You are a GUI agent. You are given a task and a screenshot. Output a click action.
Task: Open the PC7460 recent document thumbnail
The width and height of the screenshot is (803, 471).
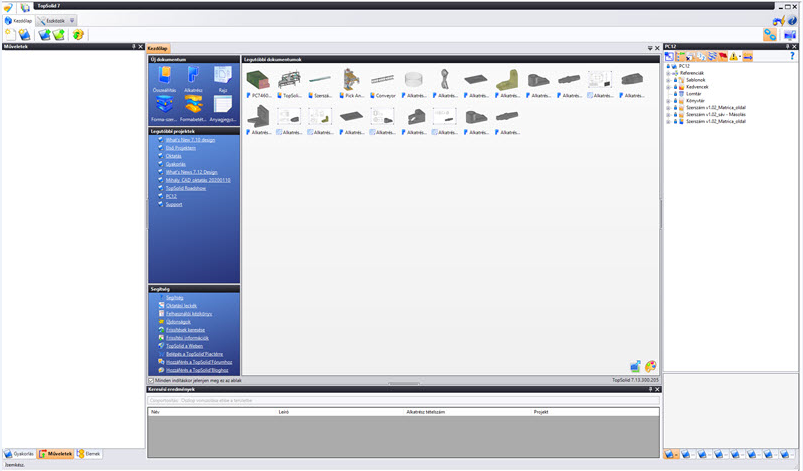click(258, 83)
